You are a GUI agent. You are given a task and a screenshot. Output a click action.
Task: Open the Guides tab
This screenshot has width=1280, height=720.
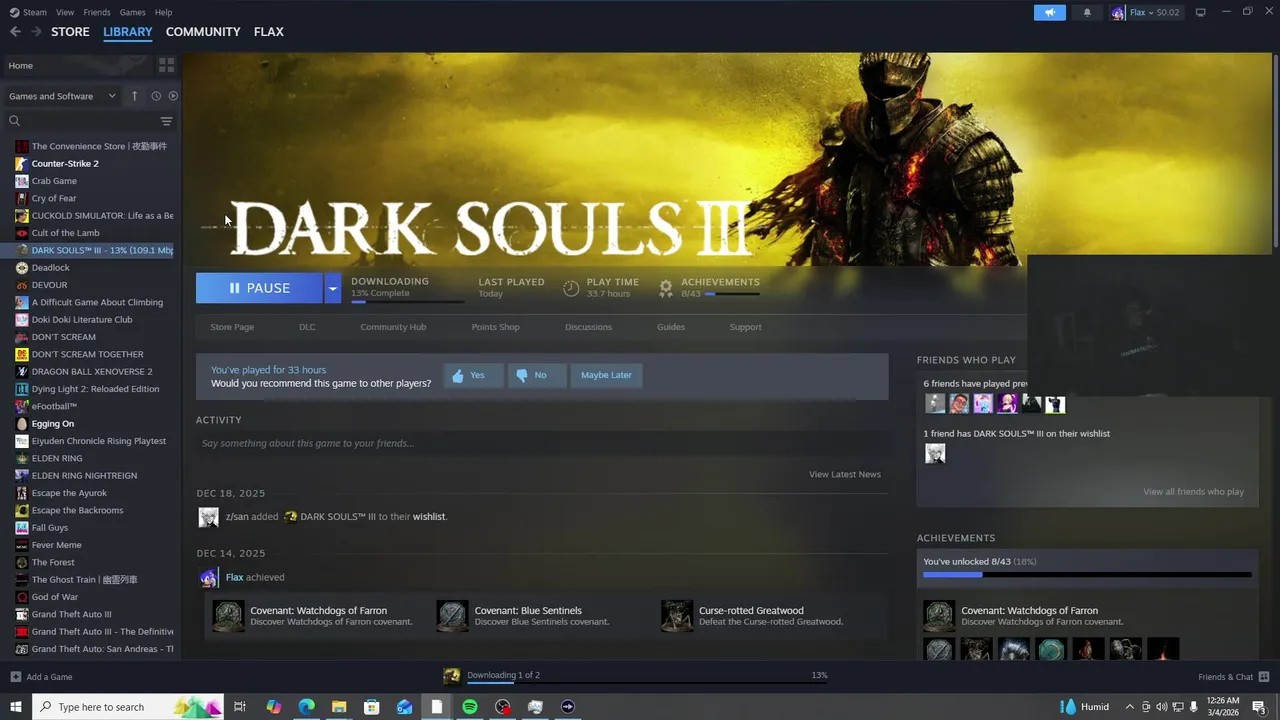tap(671, 327)
